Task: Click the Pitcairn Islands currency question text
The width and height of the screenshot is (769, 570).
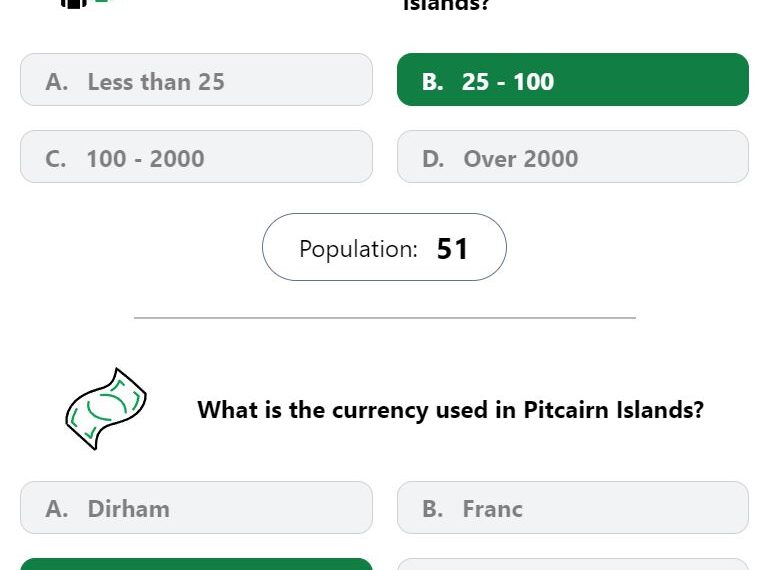Action: (x=450, y=410)
